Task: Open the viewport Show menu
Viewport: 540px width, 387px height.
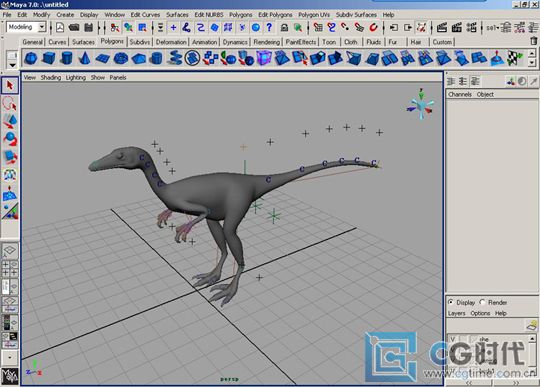Action: [x=98, y=77]
